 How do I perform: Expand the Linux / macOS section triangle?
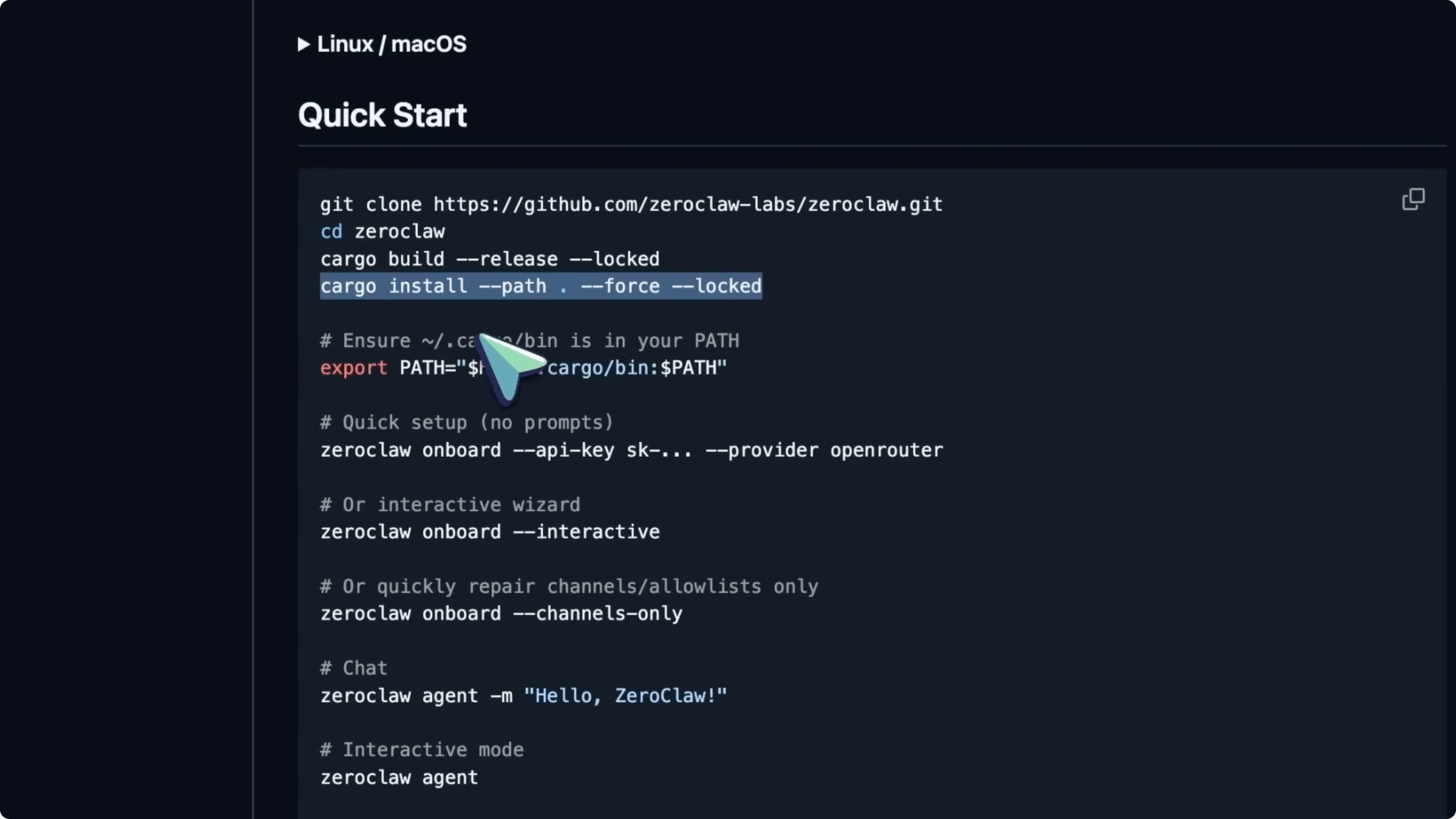(303, 45)
